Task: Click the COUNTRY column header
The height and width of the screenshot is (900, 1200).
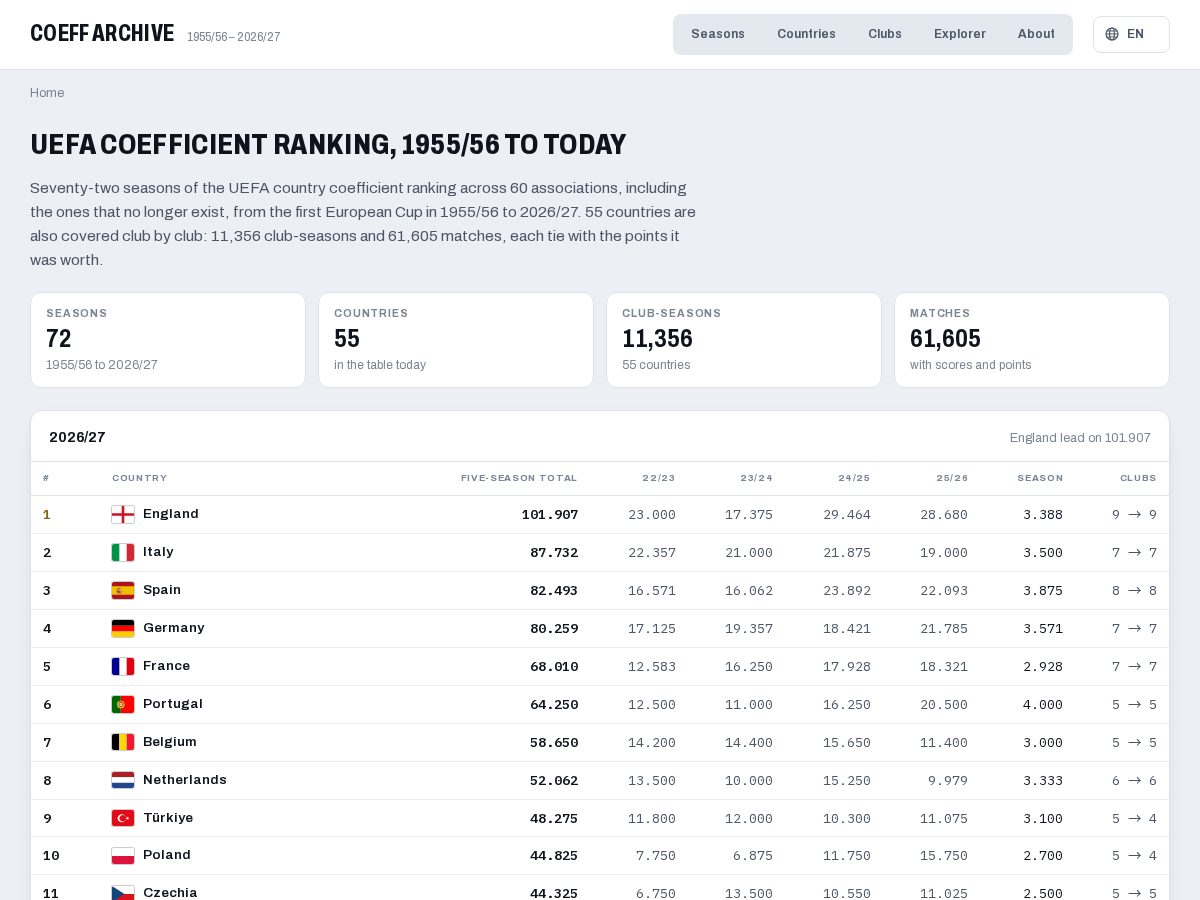Action: (x=140, y=478)
